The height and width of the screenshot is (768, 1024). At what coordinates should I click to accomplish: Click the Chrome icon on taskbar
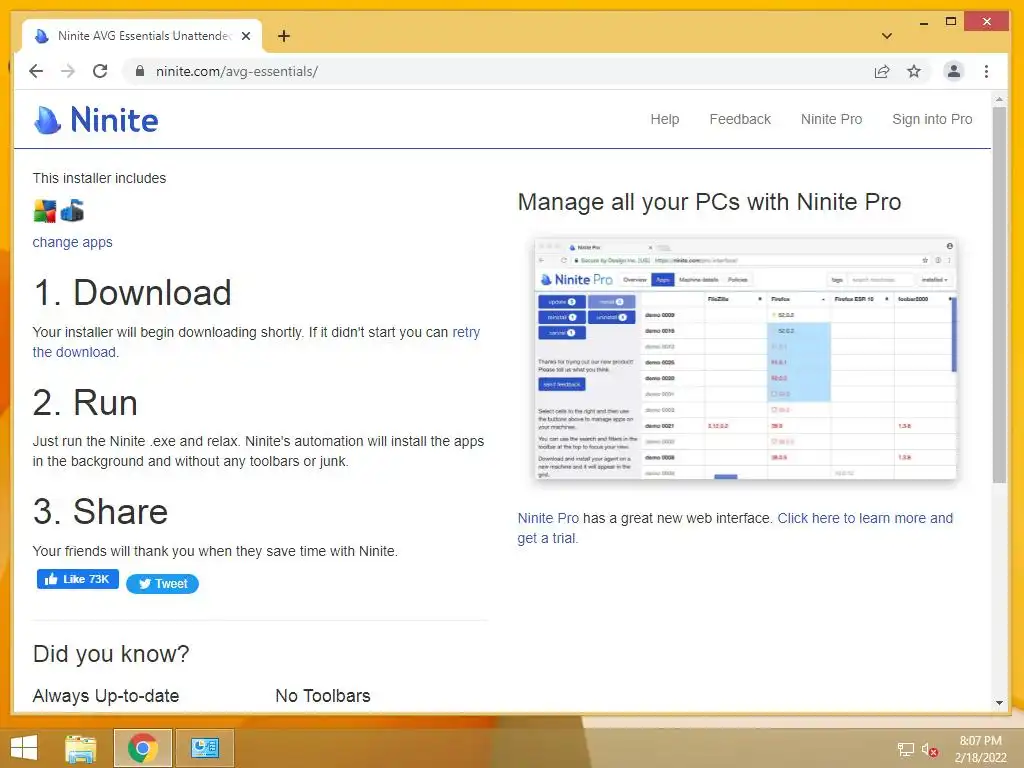point(142,748)
